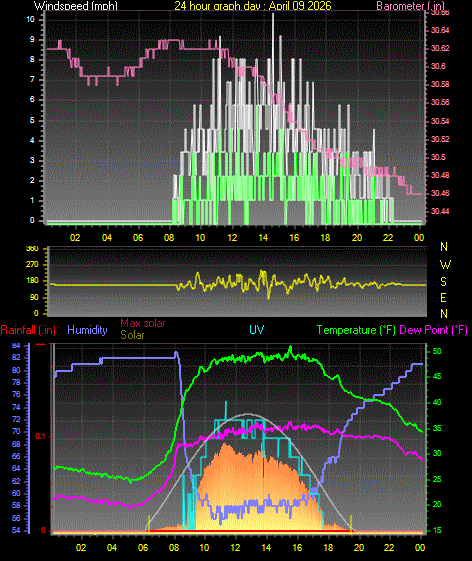The width and height of the screenshot is (472, 561).
Task: Click the 06 hour label under bottom graph
Action: coord(143,547)
